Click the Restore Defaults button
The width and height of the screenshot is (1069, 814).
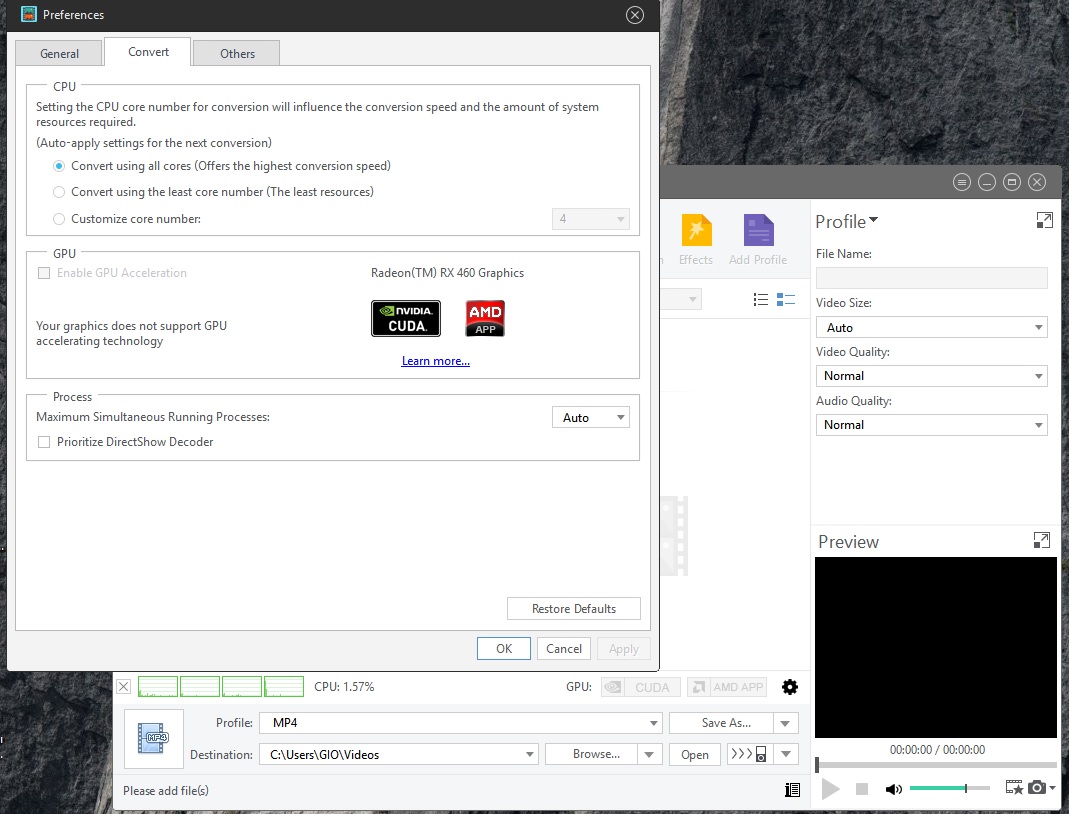click(x=573, y=609)
